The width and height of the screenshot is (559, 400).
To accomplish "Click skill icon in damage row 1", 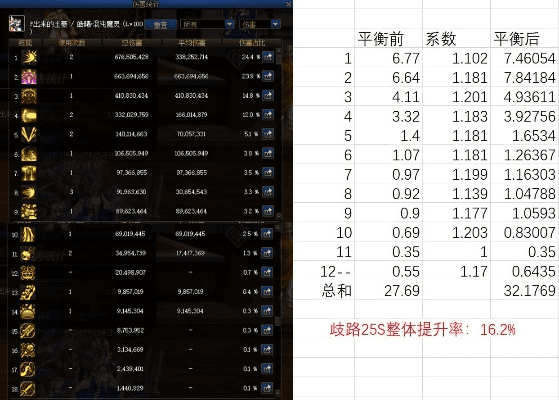I will click(29, 57).
